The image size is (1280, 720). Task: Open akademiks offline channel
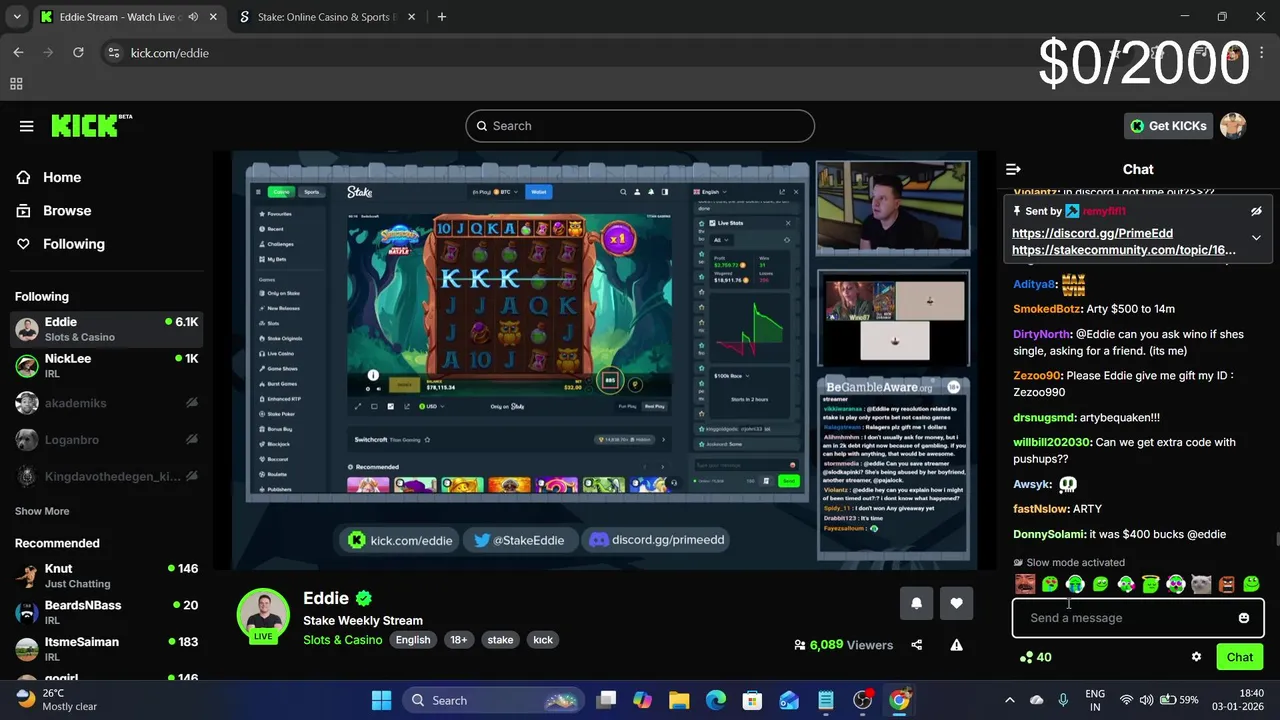pos(105,403)
